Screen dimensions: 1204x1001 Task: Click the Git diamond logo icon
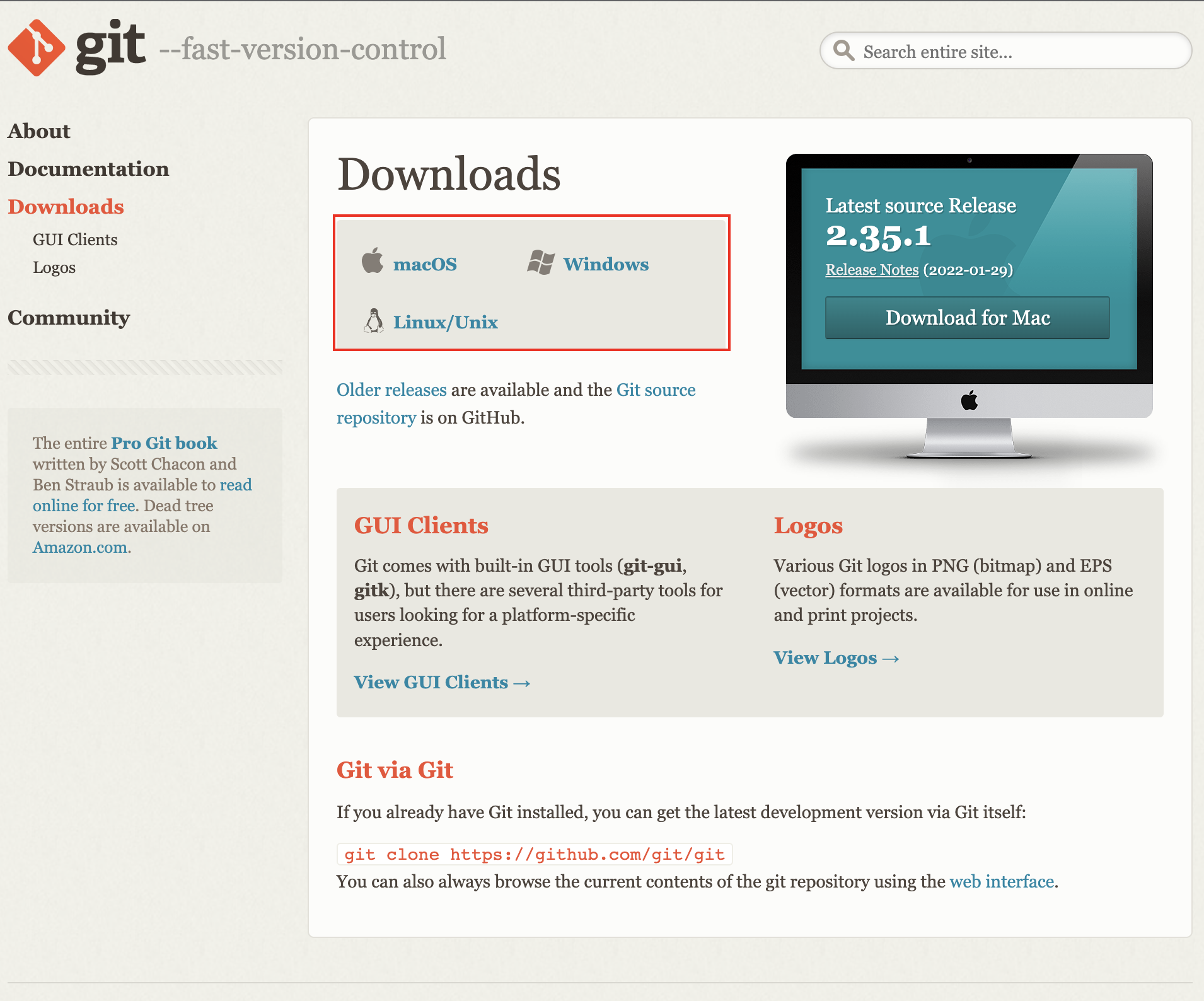[x=37, y=48]
